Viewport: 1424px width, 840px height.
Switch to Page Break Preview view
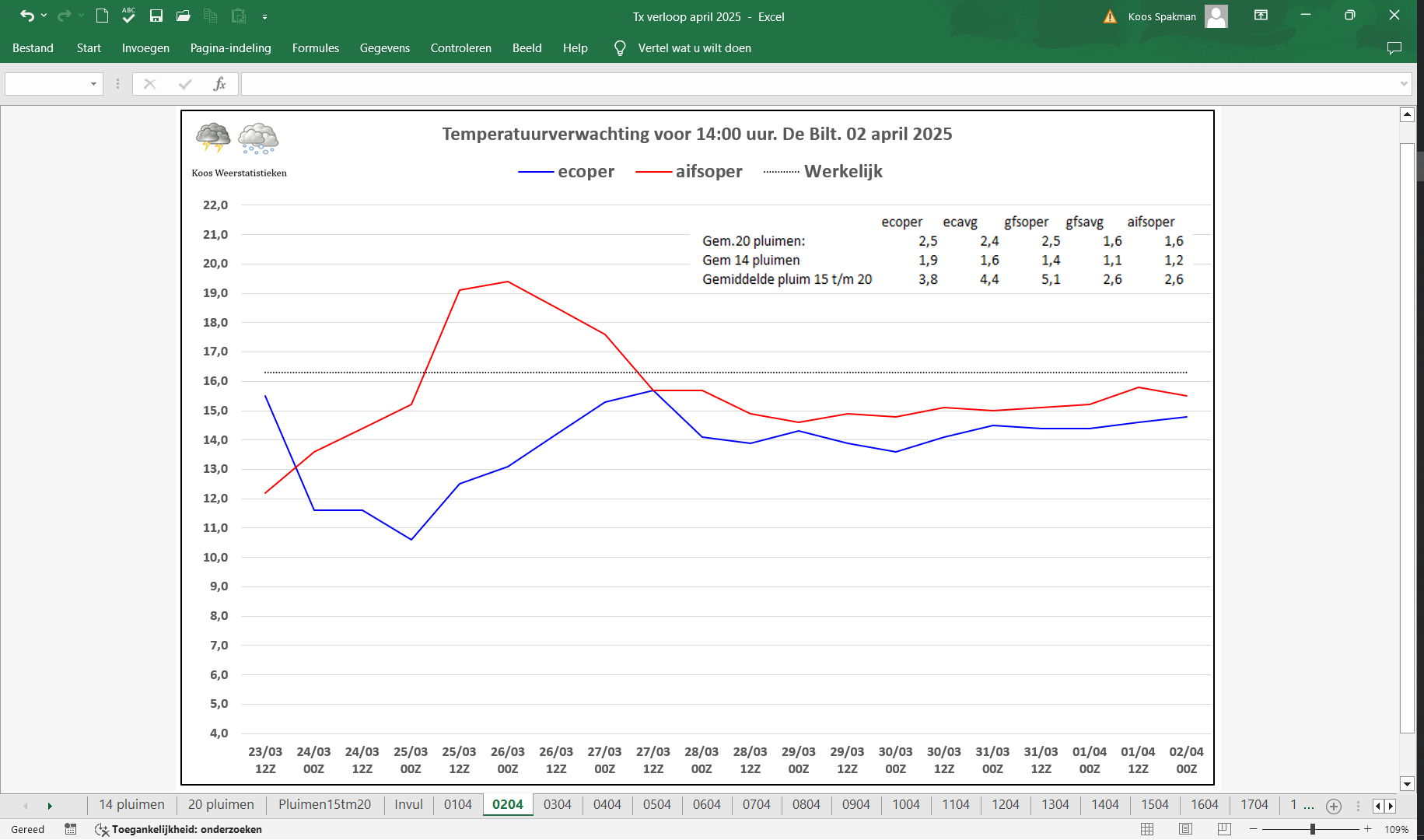pos(1224,829)
